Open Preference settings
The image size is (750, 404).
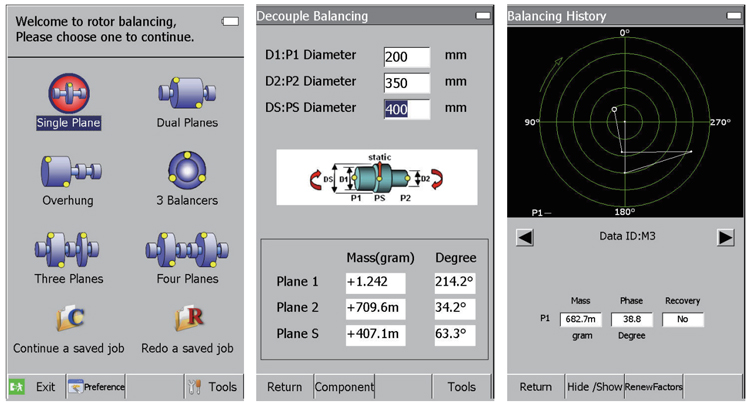point(96,386)
